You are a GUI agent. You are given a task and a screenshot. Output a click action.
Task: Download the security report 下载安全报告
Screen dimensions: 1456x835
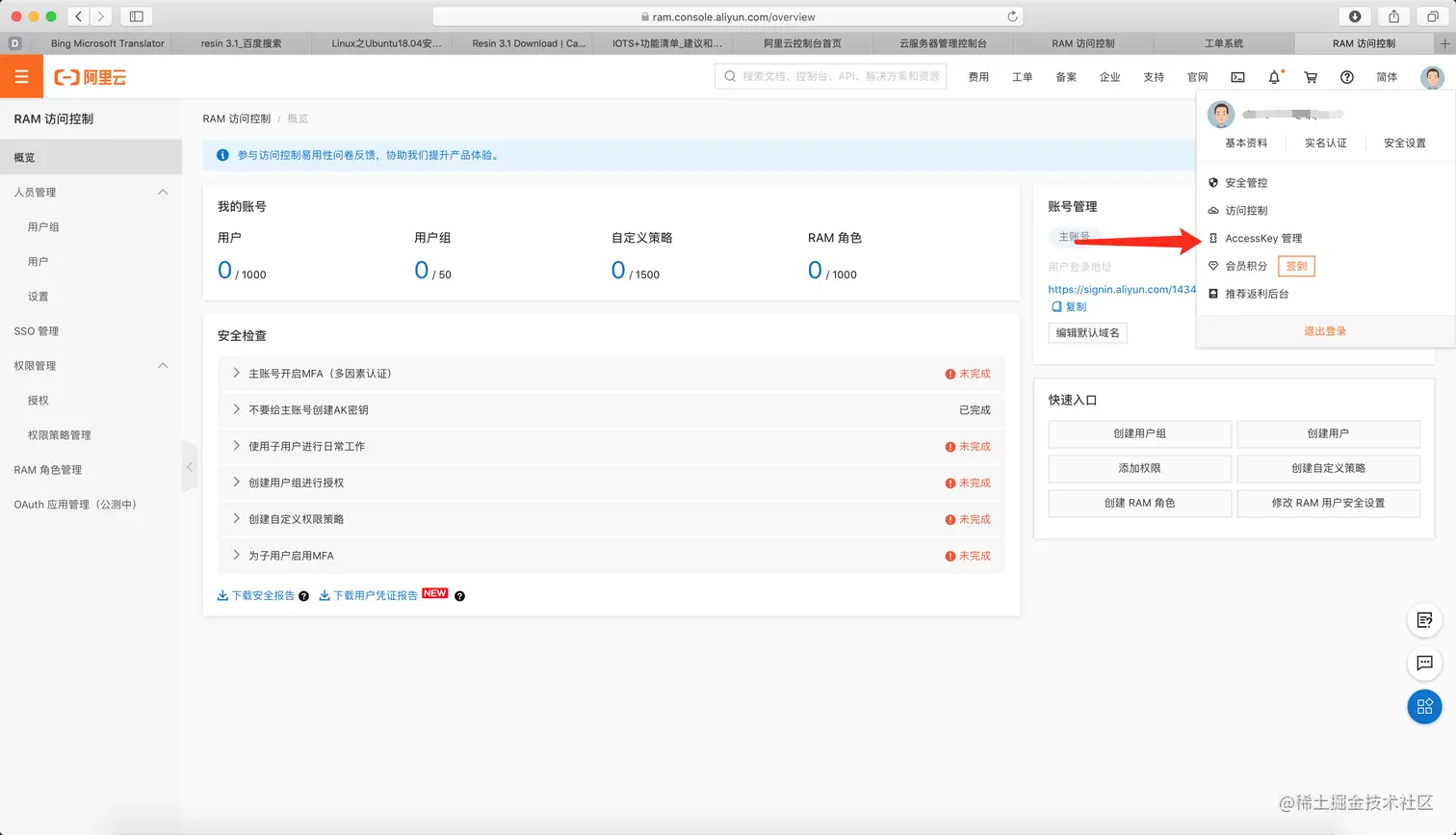coord(256,596)
